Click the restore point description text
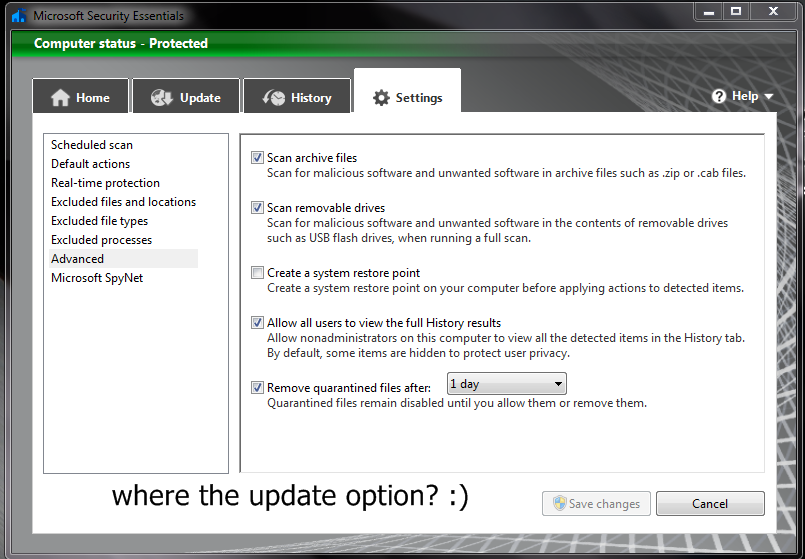Screen dimensions: 805x559 pos(505,288)
